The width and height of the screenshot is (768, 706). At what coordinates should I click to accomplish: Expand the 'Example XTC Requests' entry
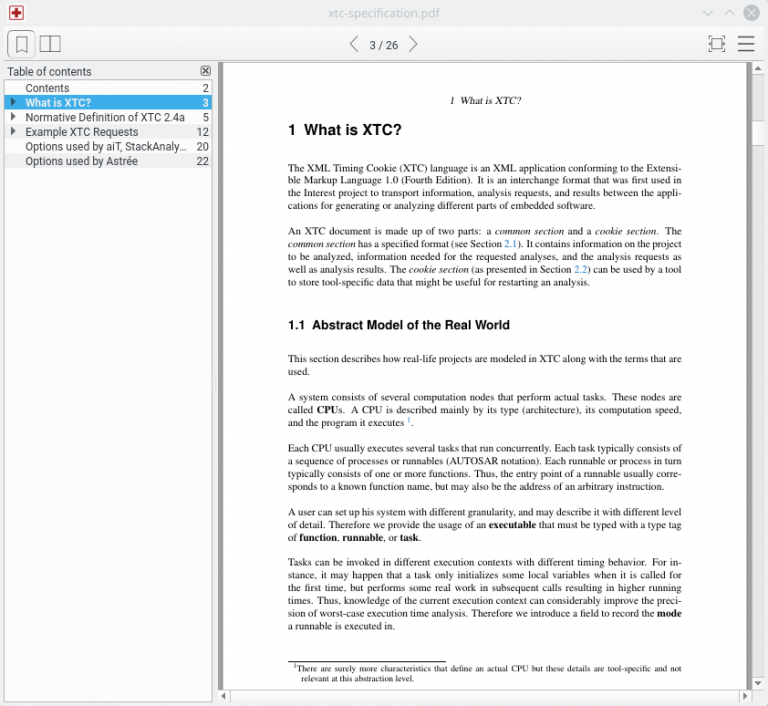pyautogui.click(x=13, y=132)
